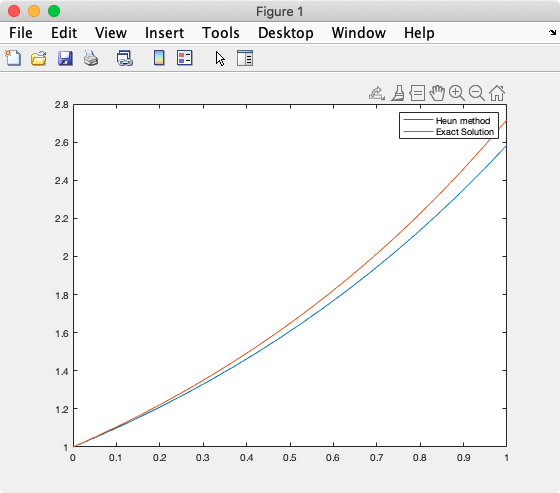560x493 pixels.
Task: Click x-axis tick label 0.2
Action: click(159, 458)
